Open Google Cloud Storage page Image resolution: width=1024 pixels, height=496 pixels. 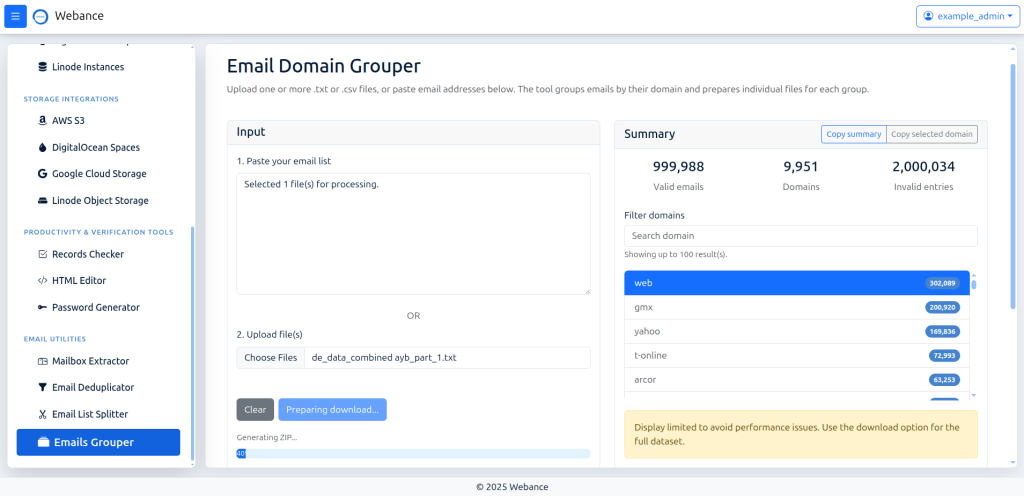98,174
